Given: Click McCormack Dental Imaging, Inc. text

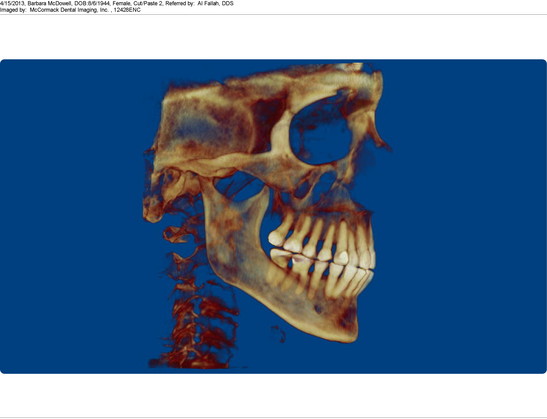Looking at the screenshot, I should (69, 10).
